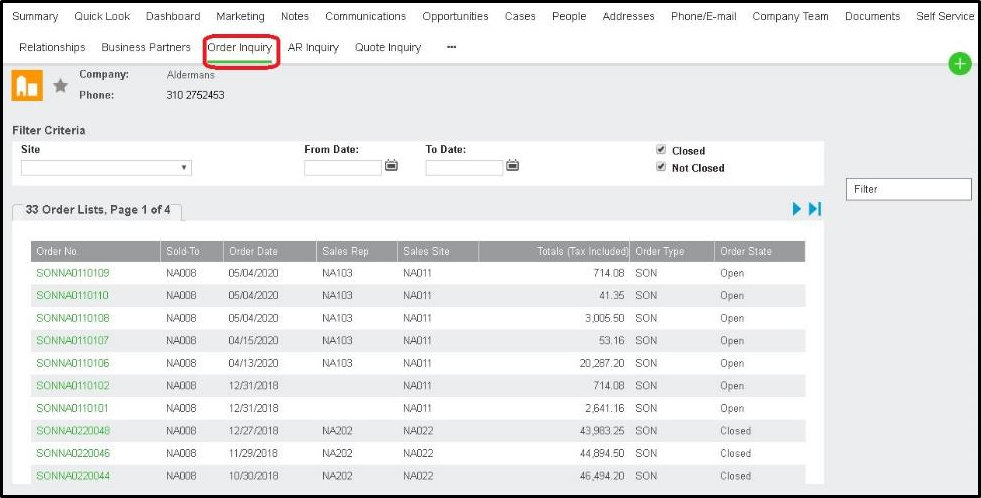981x498 pixels.
Task: Open the From Date calendar picker
Action: click(391, 166)
